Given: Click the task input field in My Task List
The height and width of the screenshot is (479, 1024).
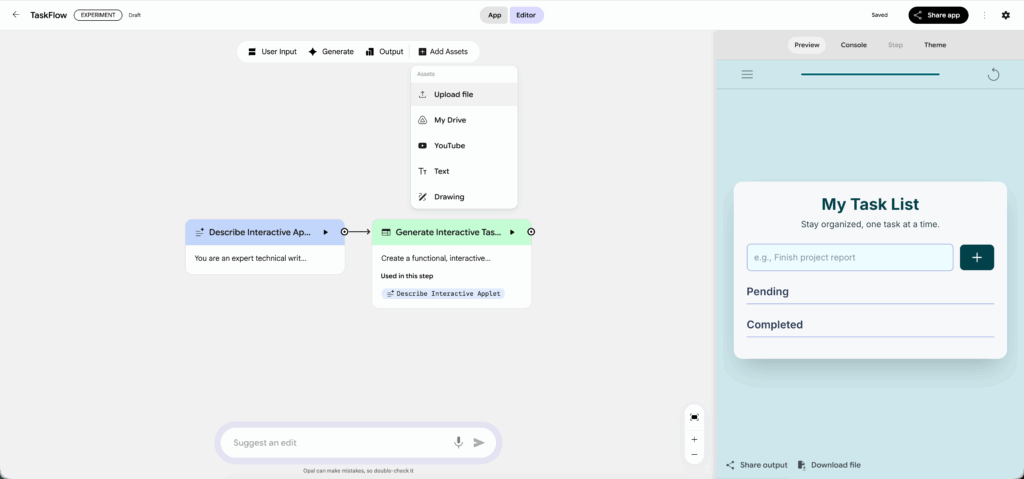Looking at the screenshot, I should [849, 257].
